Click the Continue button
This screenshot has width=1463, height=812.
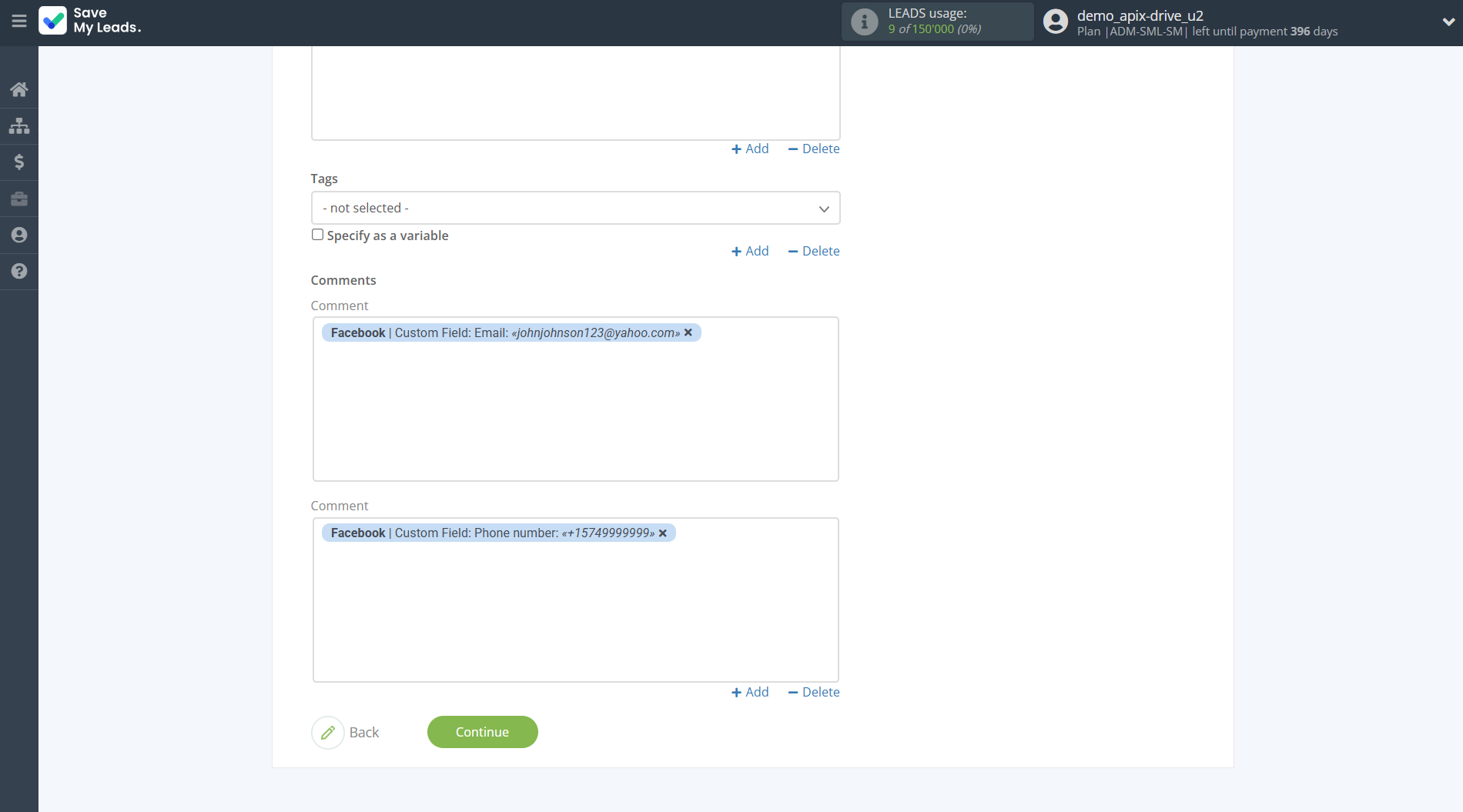482,732
